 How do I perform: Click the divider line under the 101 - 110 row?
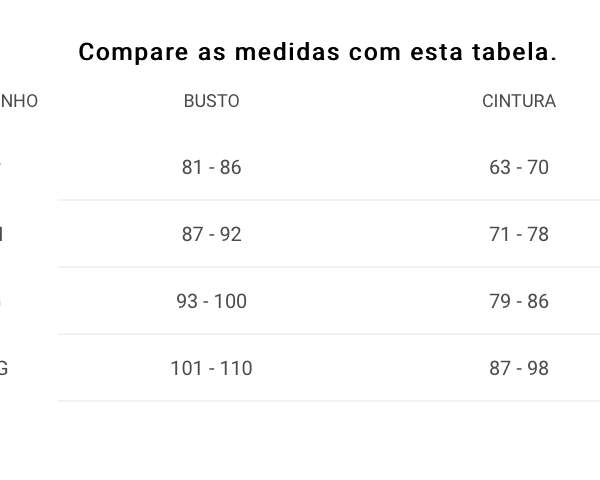tap(329, 401)
